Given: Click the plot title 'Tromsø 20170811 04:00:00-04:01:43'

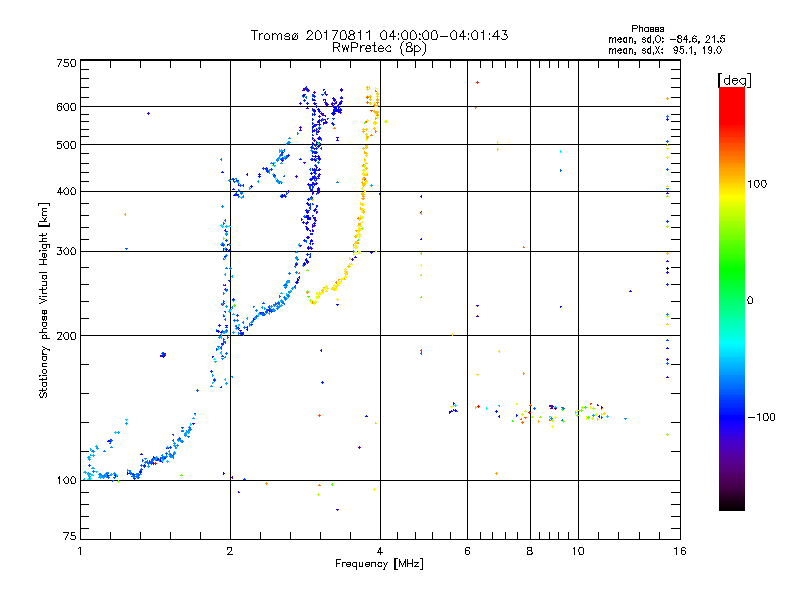Looking at the screenshot, I should (379, 35).
